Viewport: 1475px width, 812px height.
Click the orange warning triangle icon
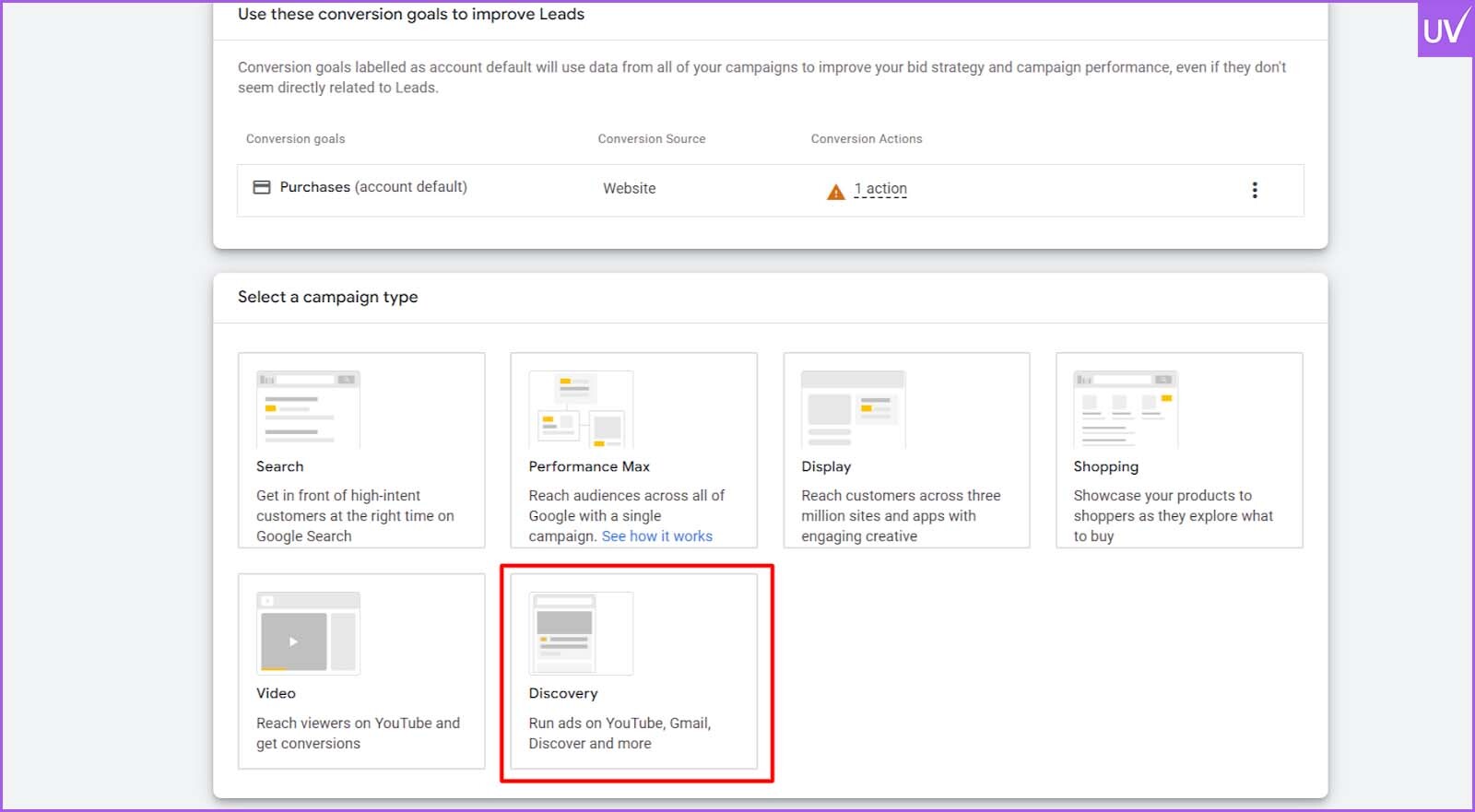835,192
